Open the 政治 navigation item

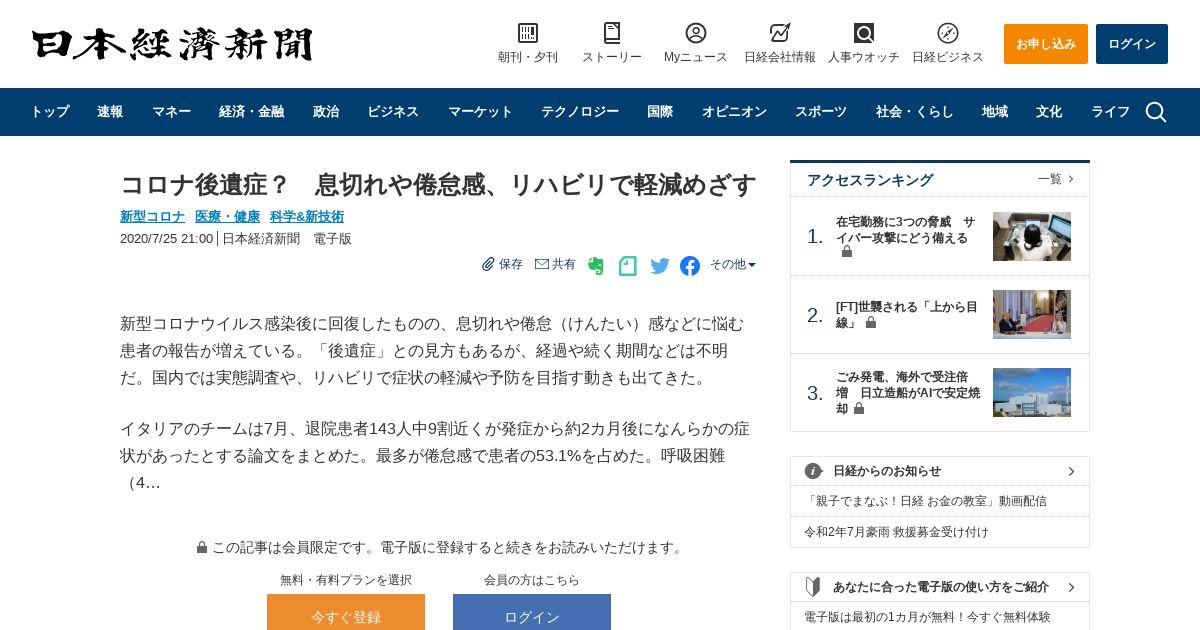coord(326,112)
